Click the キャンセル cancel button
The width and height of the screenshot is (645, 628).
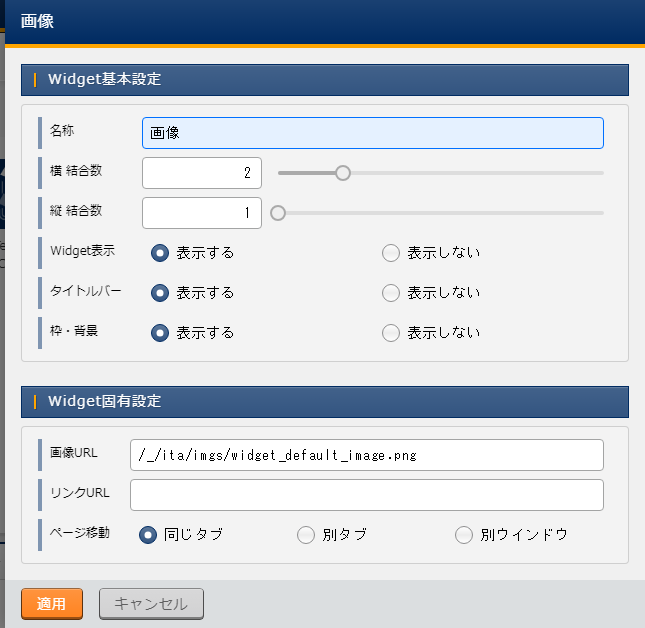151,604
